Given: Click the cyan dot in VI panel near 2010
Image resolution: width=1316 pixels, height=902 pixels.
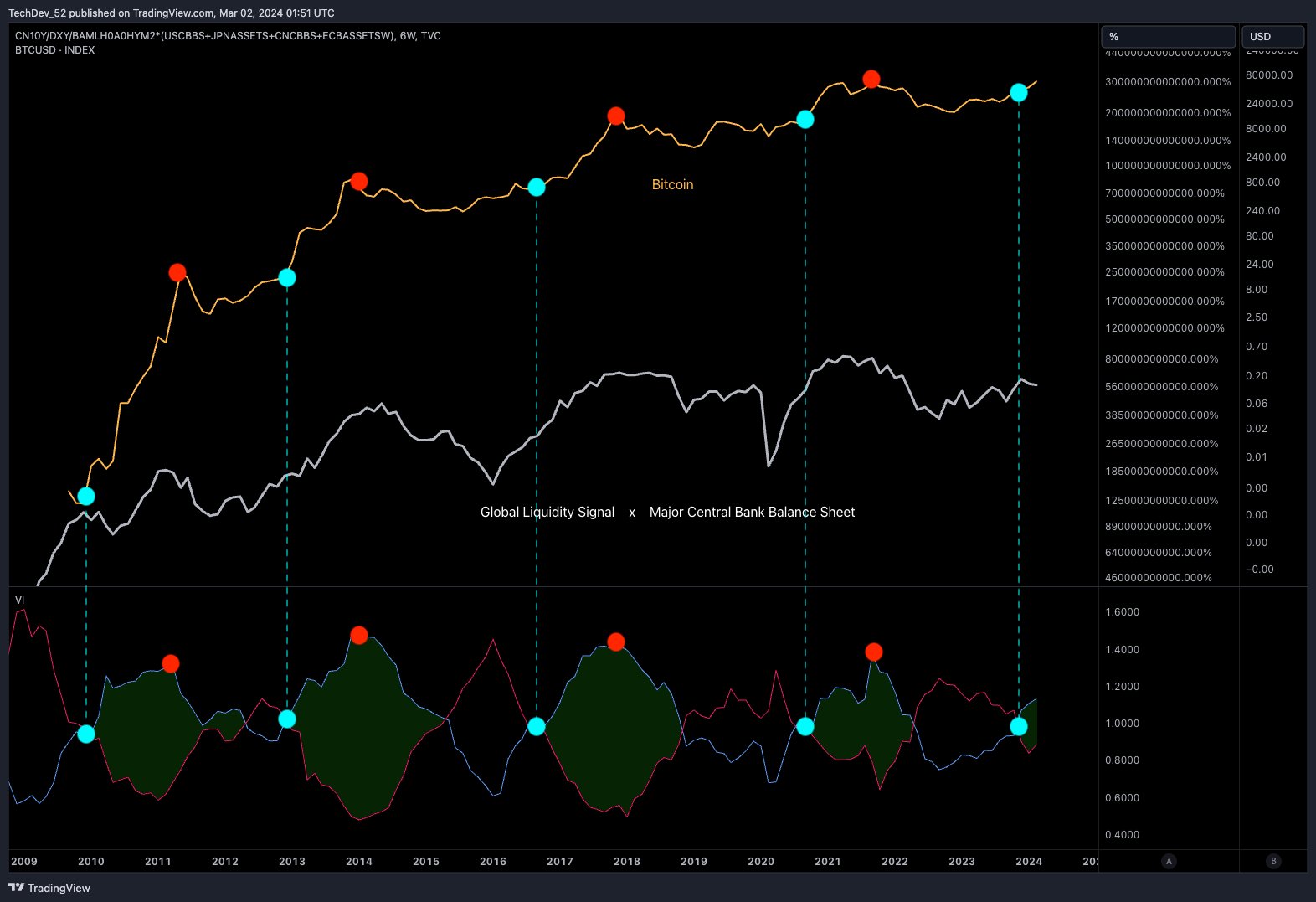Looking at the screenshot, I should 85,734.
